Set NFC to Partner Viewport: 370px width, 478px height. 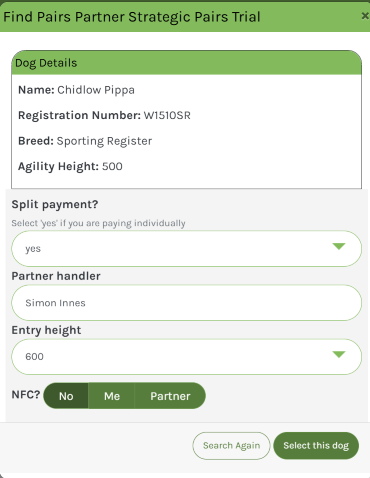click(170, 396)
